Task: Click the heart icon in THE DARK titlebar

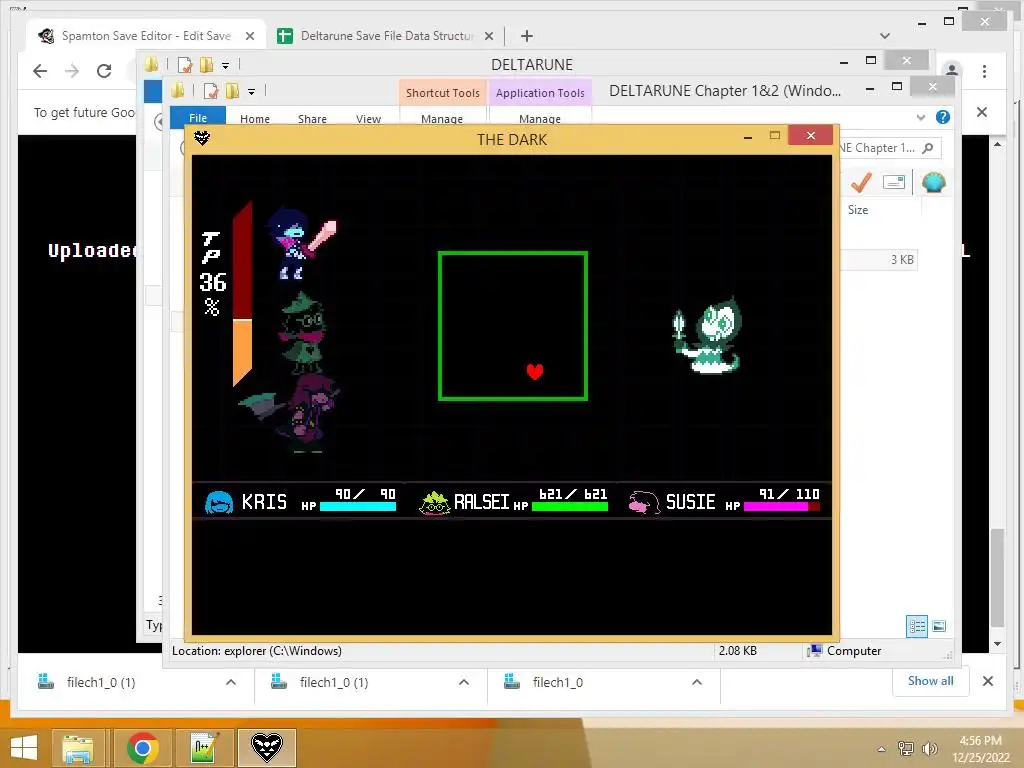Action: tap(202, 138)
